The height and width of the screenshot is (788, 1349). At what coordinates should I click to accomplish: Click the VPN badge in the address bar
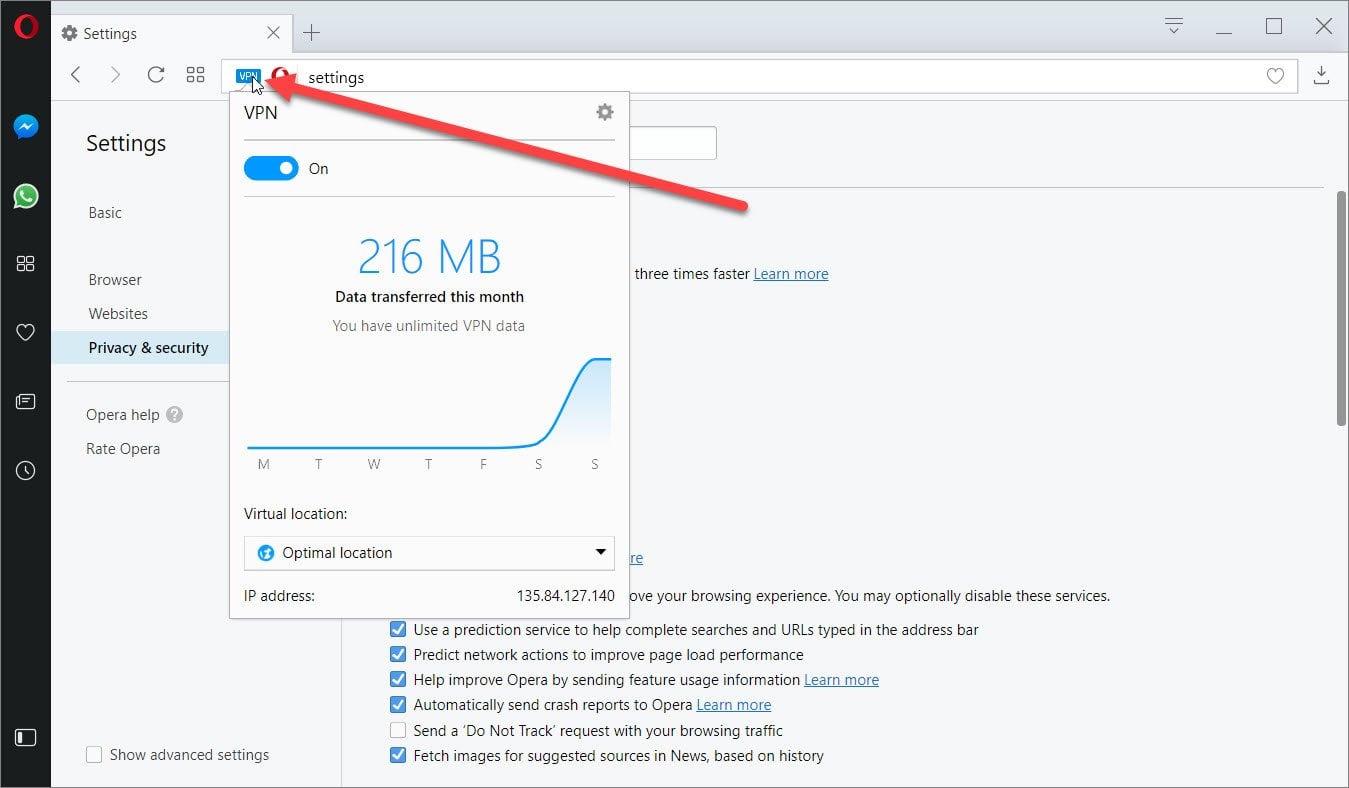[247, 75]
